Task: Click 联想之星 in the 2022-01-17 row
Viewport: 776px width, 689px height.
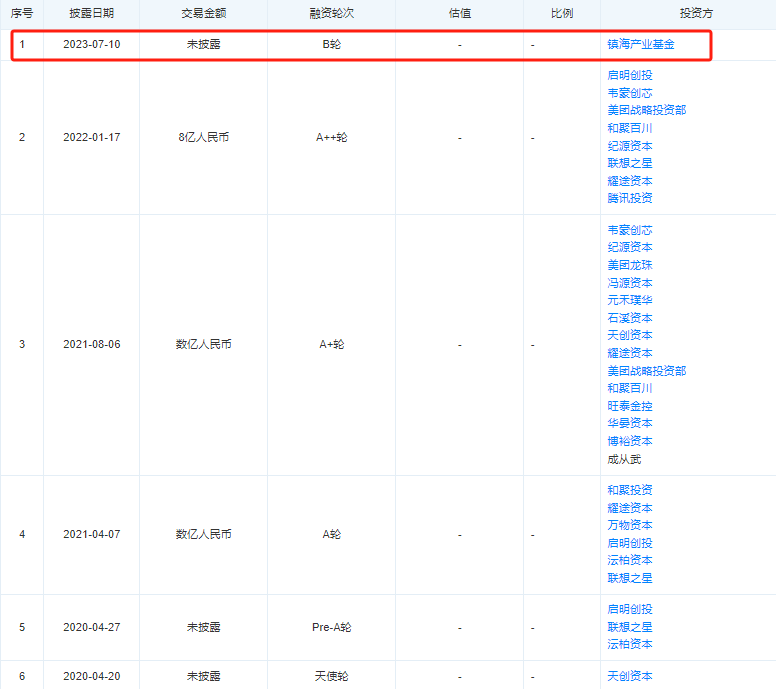Action: pos(630,163)
